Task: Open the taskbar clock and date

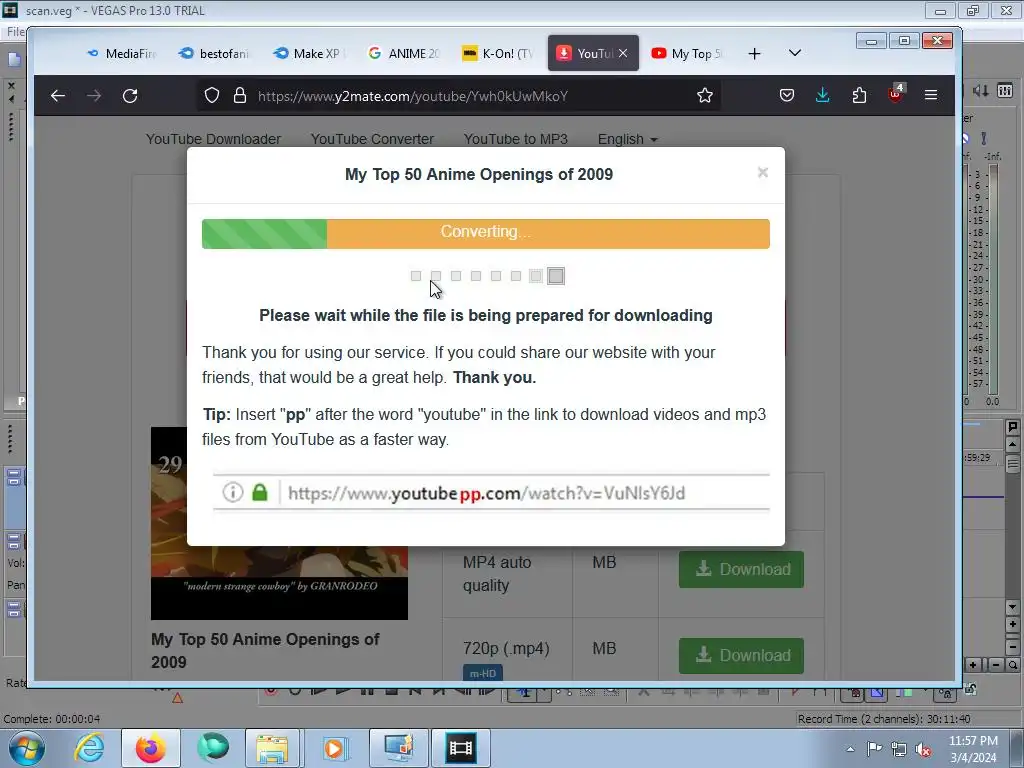Action: (x=973, y=749)
